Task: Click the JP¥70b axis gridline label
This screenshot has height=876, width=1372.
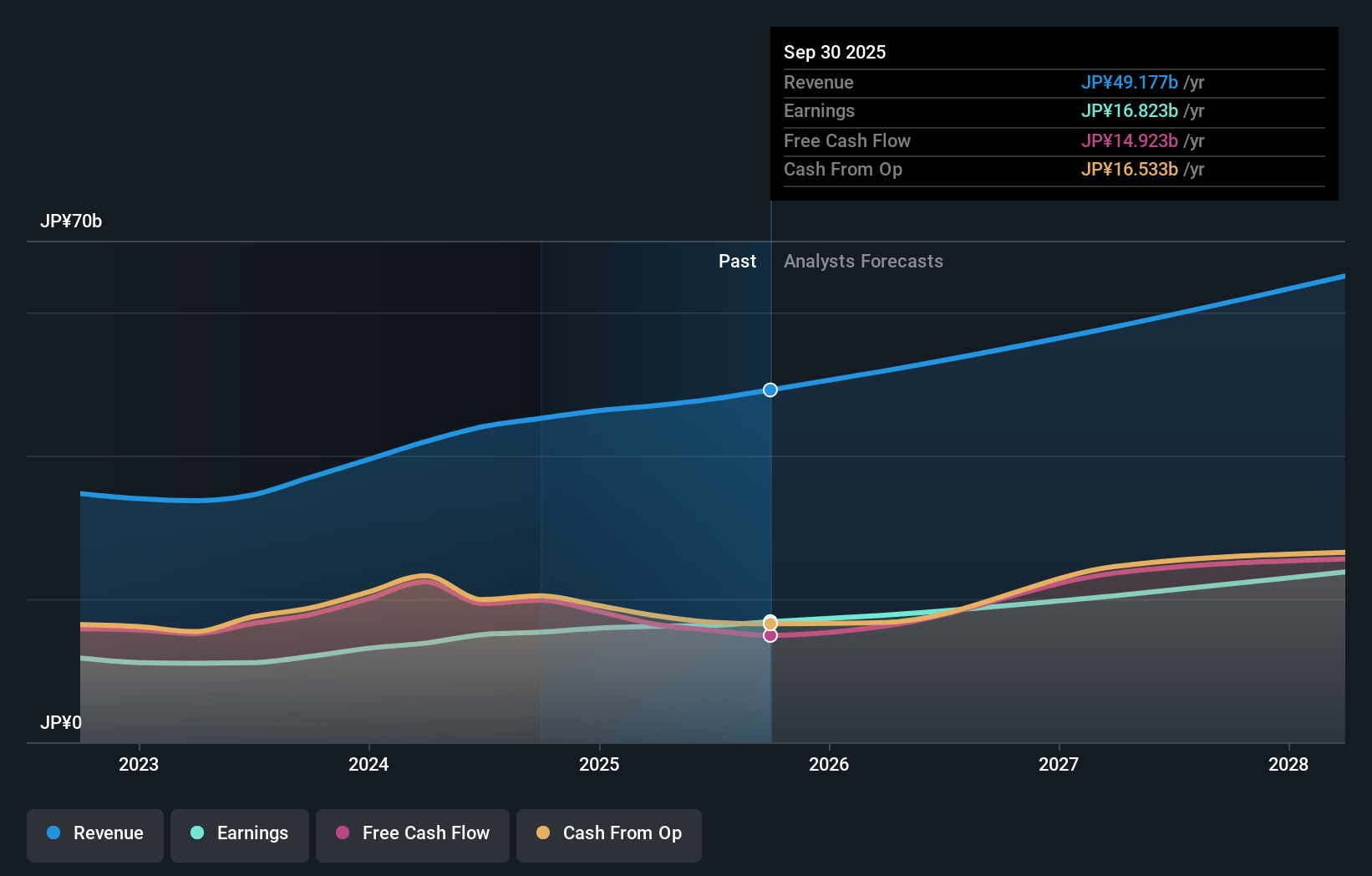Action: 72,222
